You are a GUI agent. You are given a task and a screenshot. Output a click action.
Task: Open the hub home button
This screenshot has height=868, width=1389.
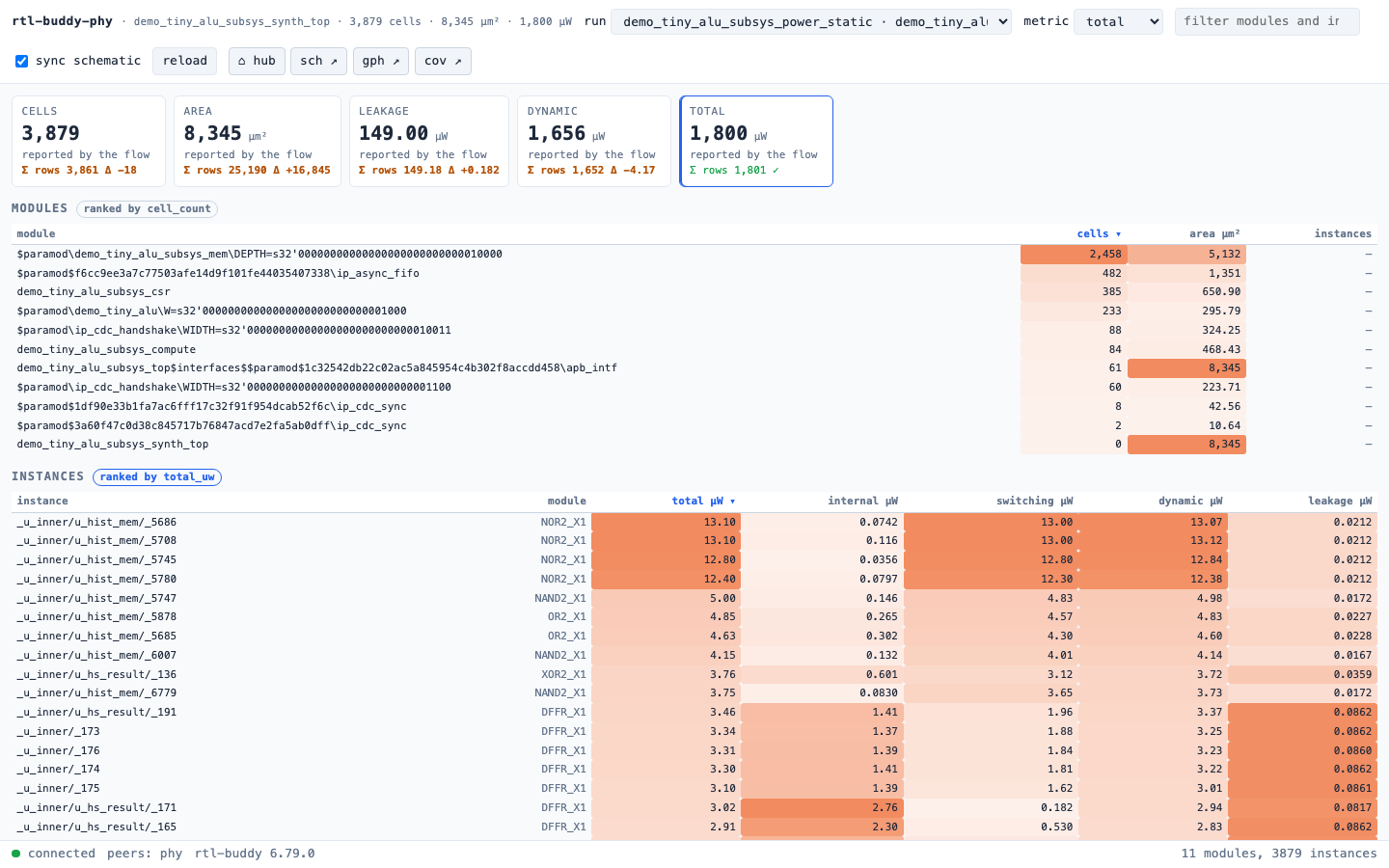(257, 61)
